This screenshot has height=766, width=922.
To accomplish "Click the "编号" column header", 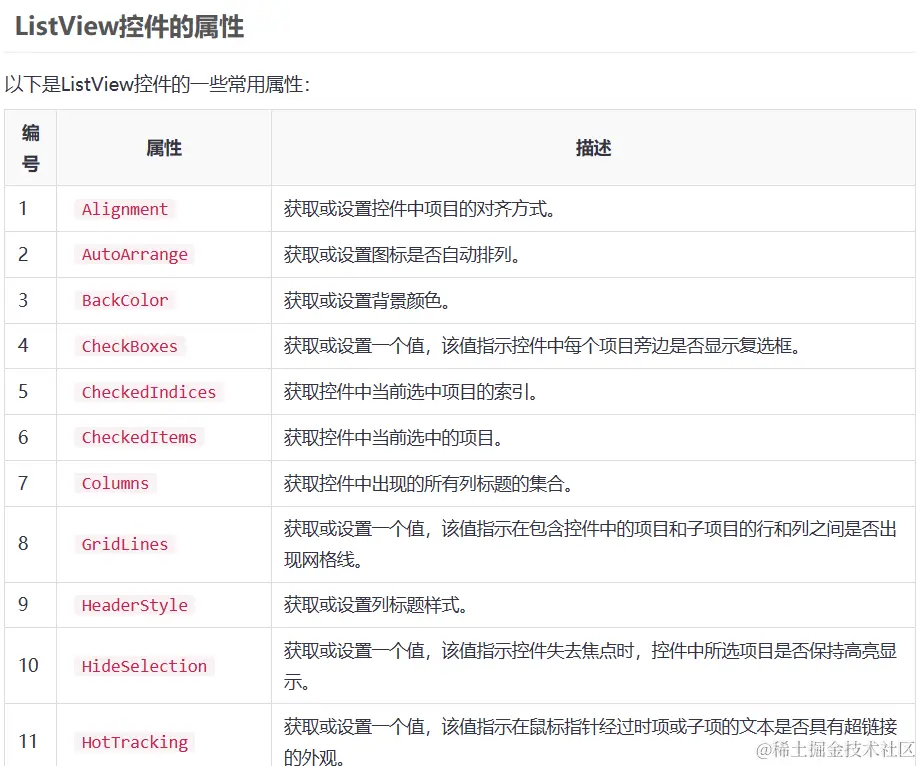I will (x=31, y=148).
